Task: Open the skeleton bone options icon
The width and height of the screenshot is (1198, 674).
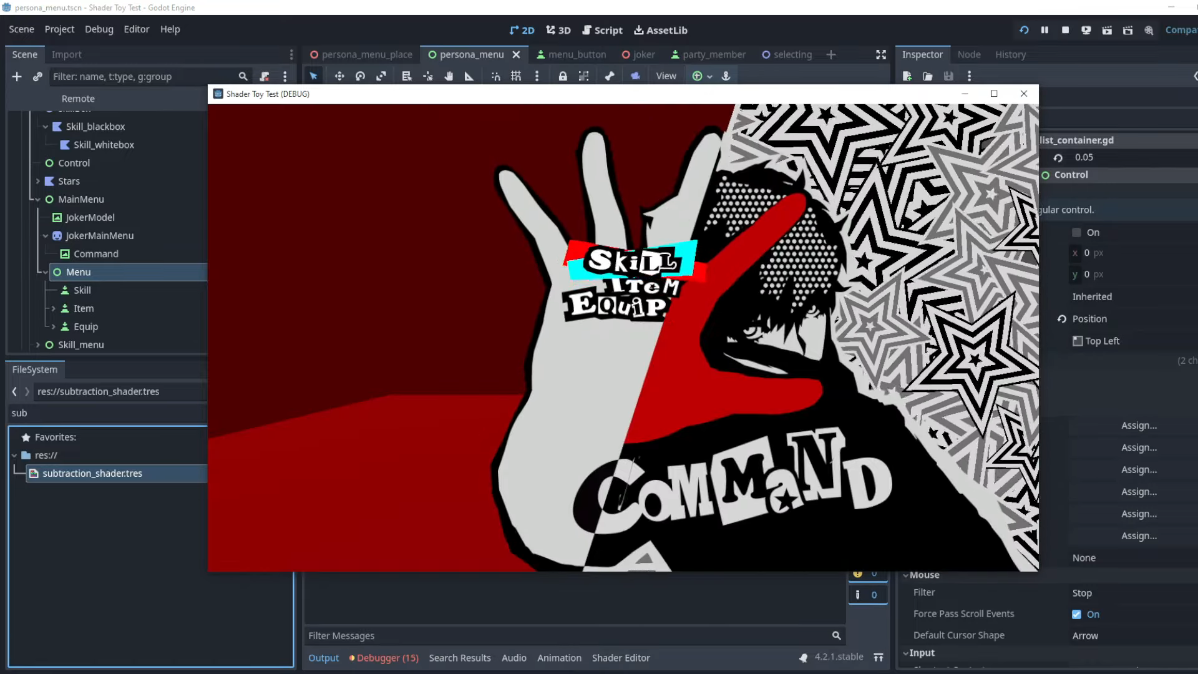Action: 610,76
